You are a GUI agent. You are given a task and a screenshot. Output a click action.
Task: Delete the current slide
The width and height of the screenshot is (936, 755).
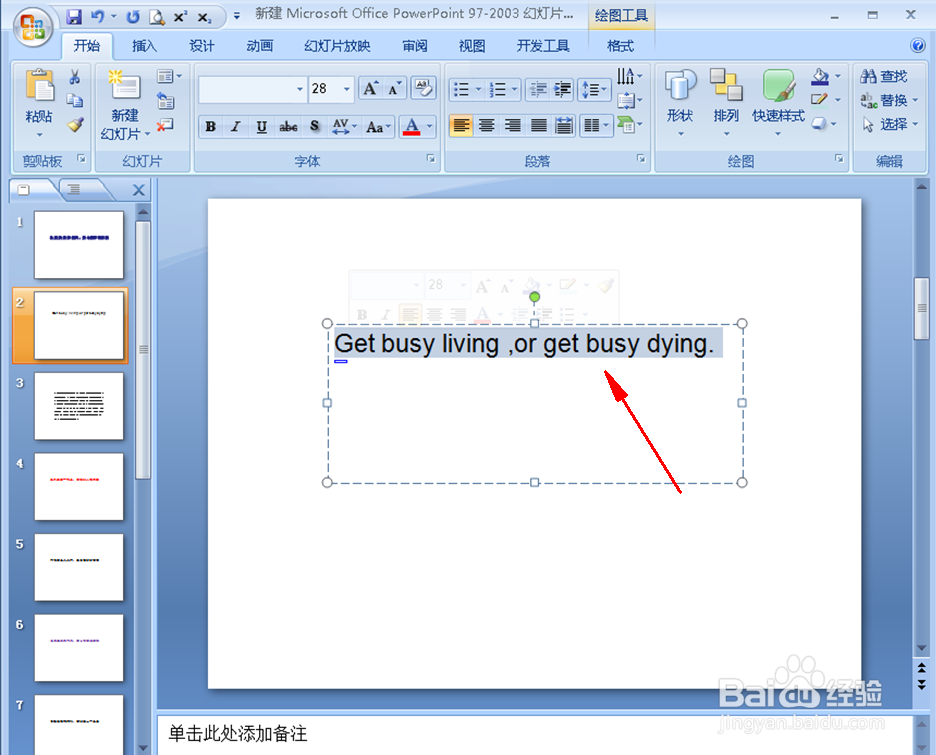[x=165, y=125]
